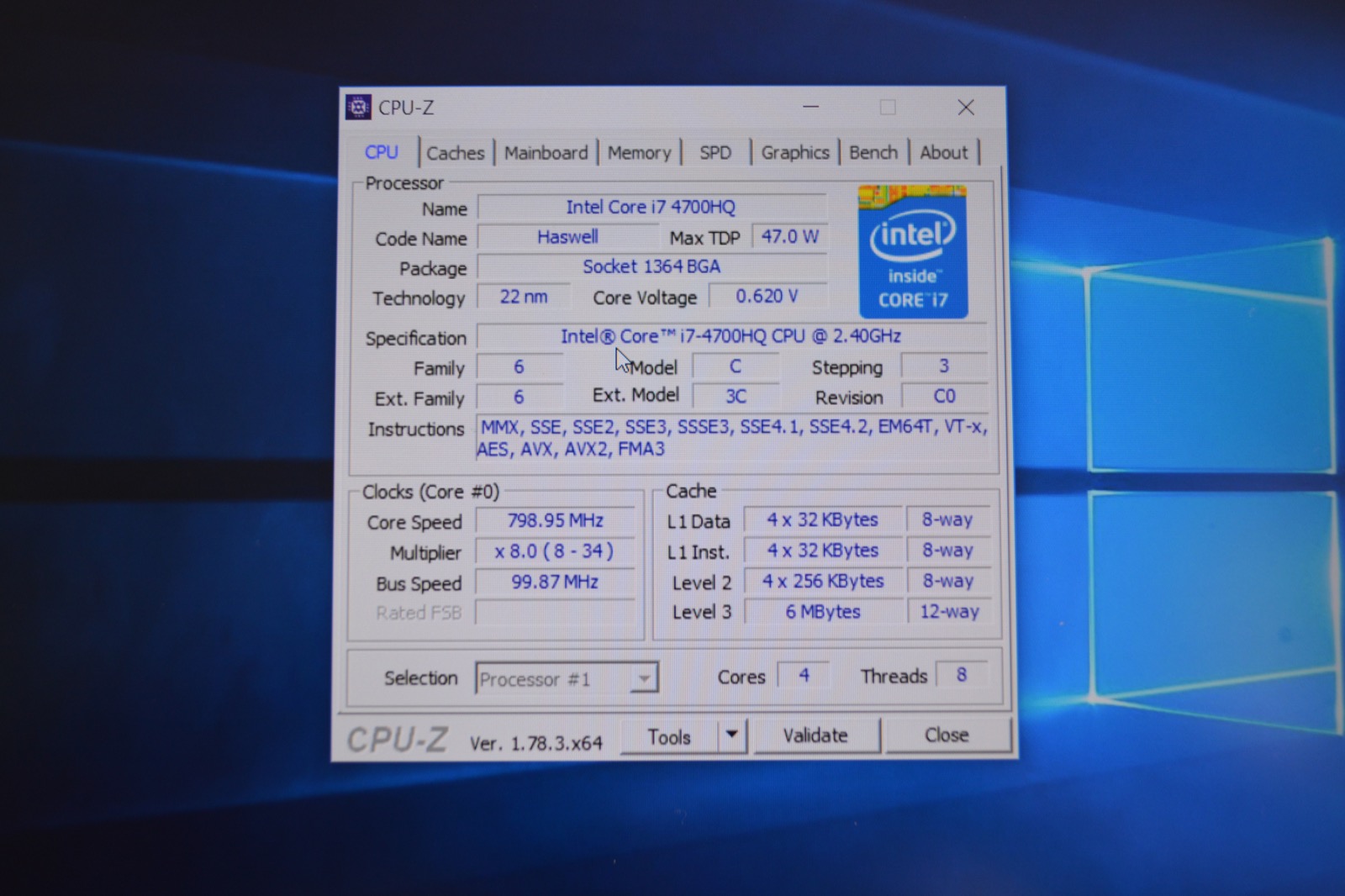Click the Max TDP value 47.0 W
The height and width of the screenshot is (896, 1345).
tap(789, 236)
